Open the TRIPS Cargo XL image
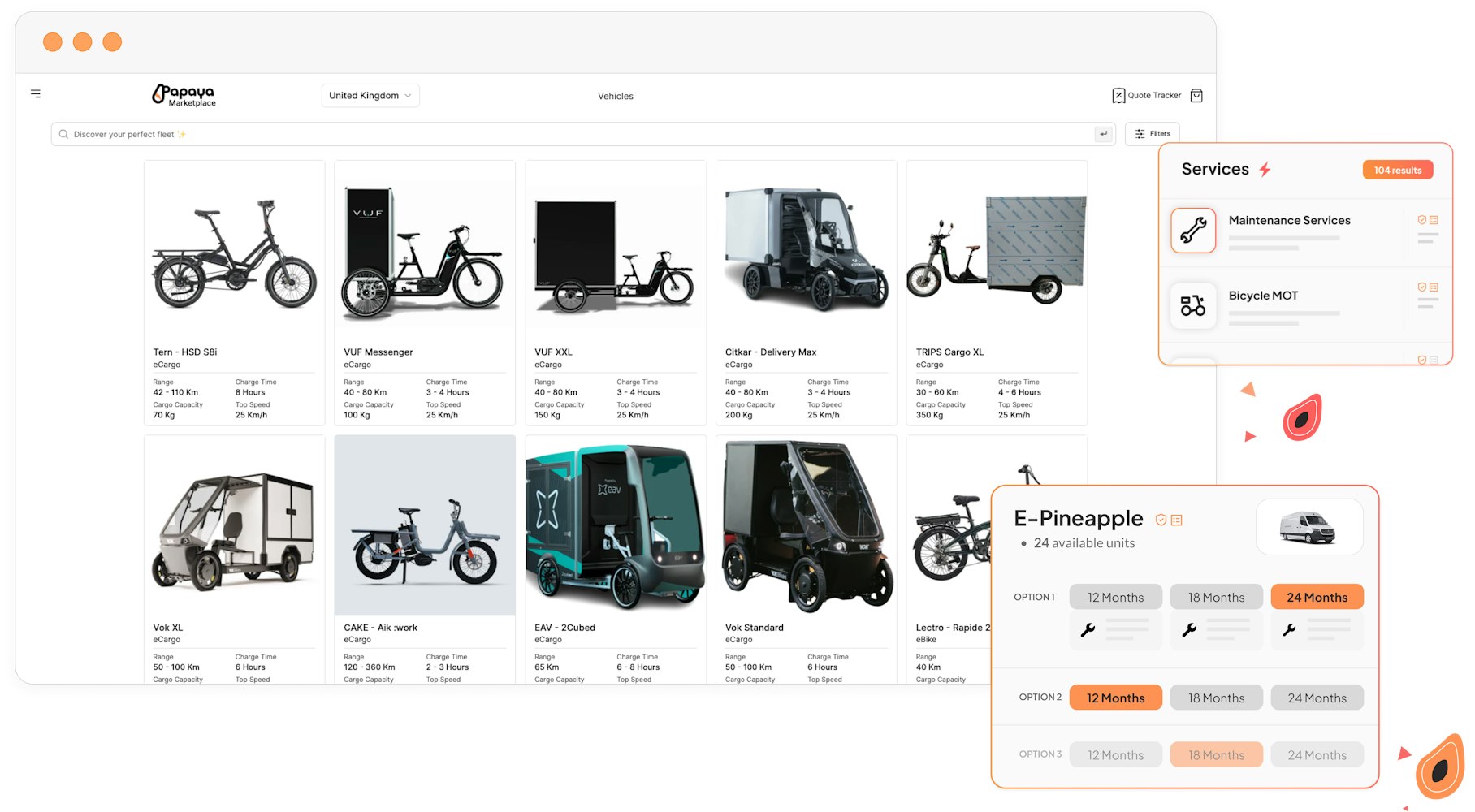The image size is (1475, 812). [x=997, y=252]
